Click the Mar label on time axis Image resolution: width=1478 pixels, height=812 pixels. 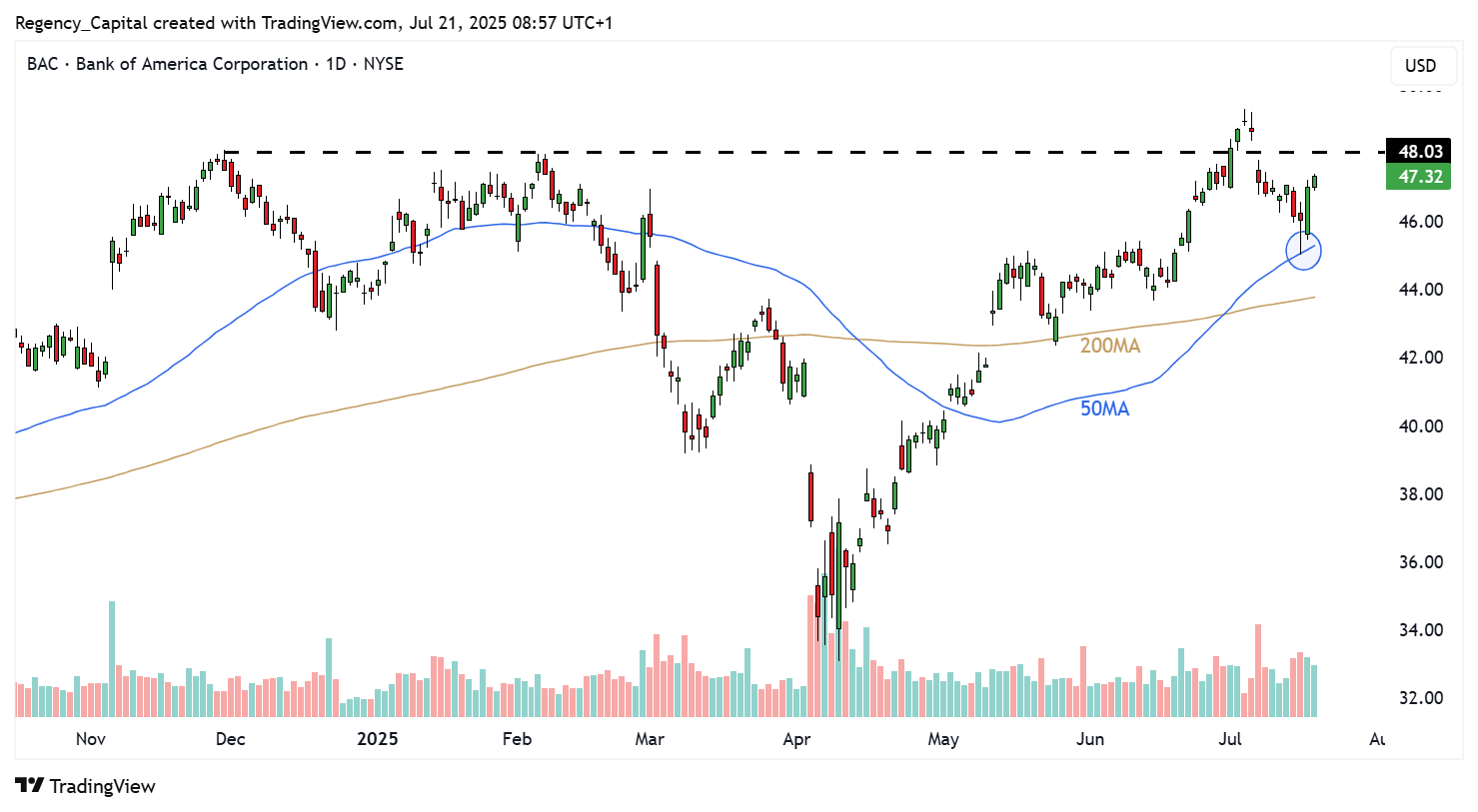650,739
